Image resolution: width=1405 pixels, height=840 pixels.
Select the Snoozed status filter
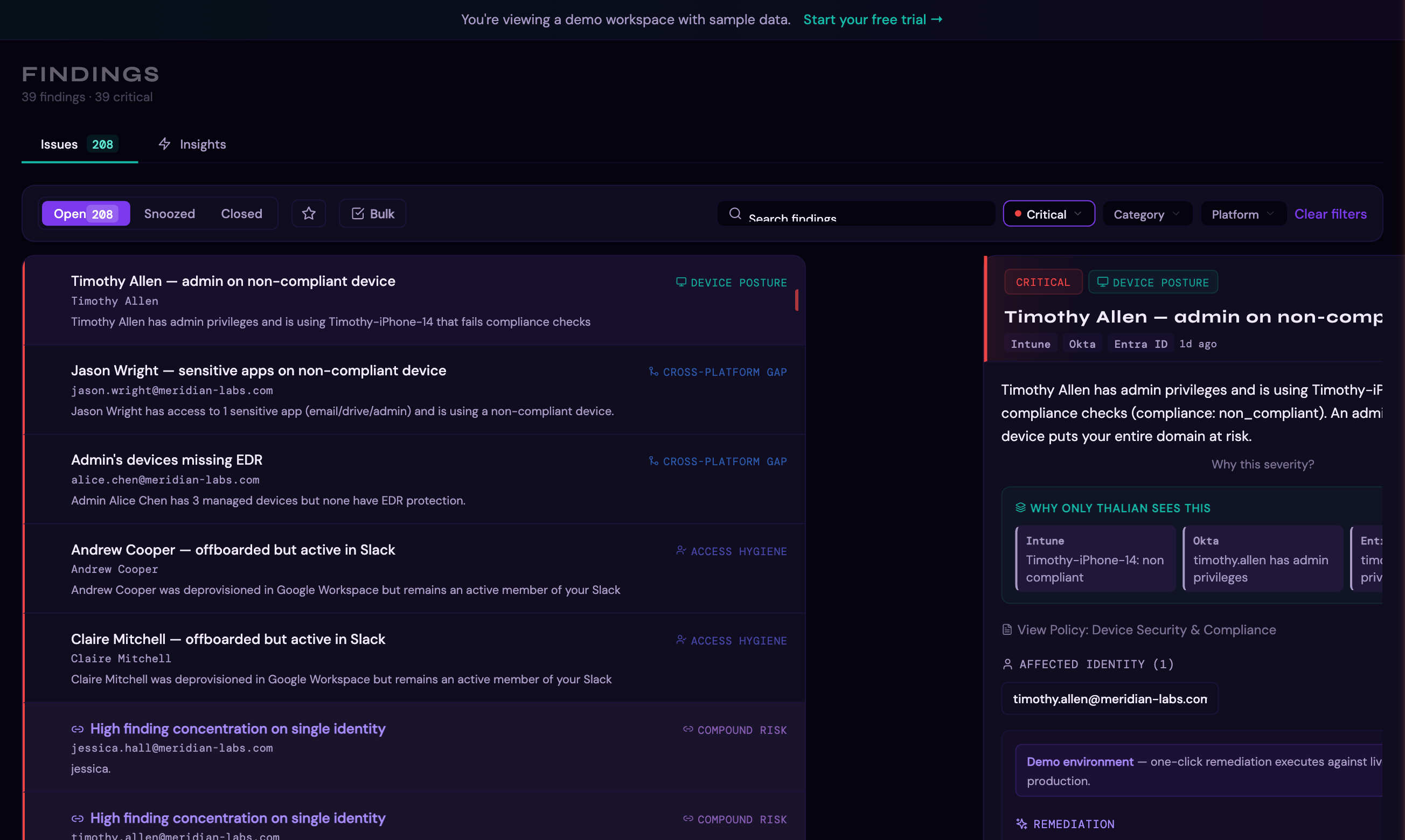[x=169, y=213]
